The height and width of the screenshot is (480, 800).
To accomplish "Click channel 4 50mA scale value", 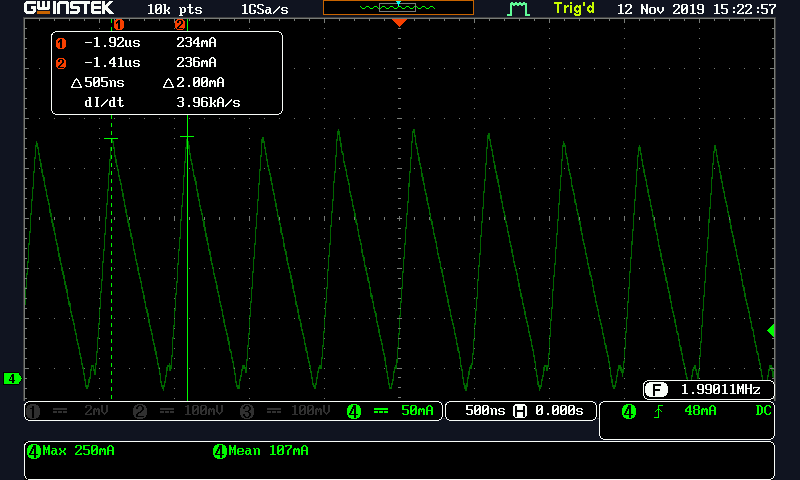I will point(417,411).
